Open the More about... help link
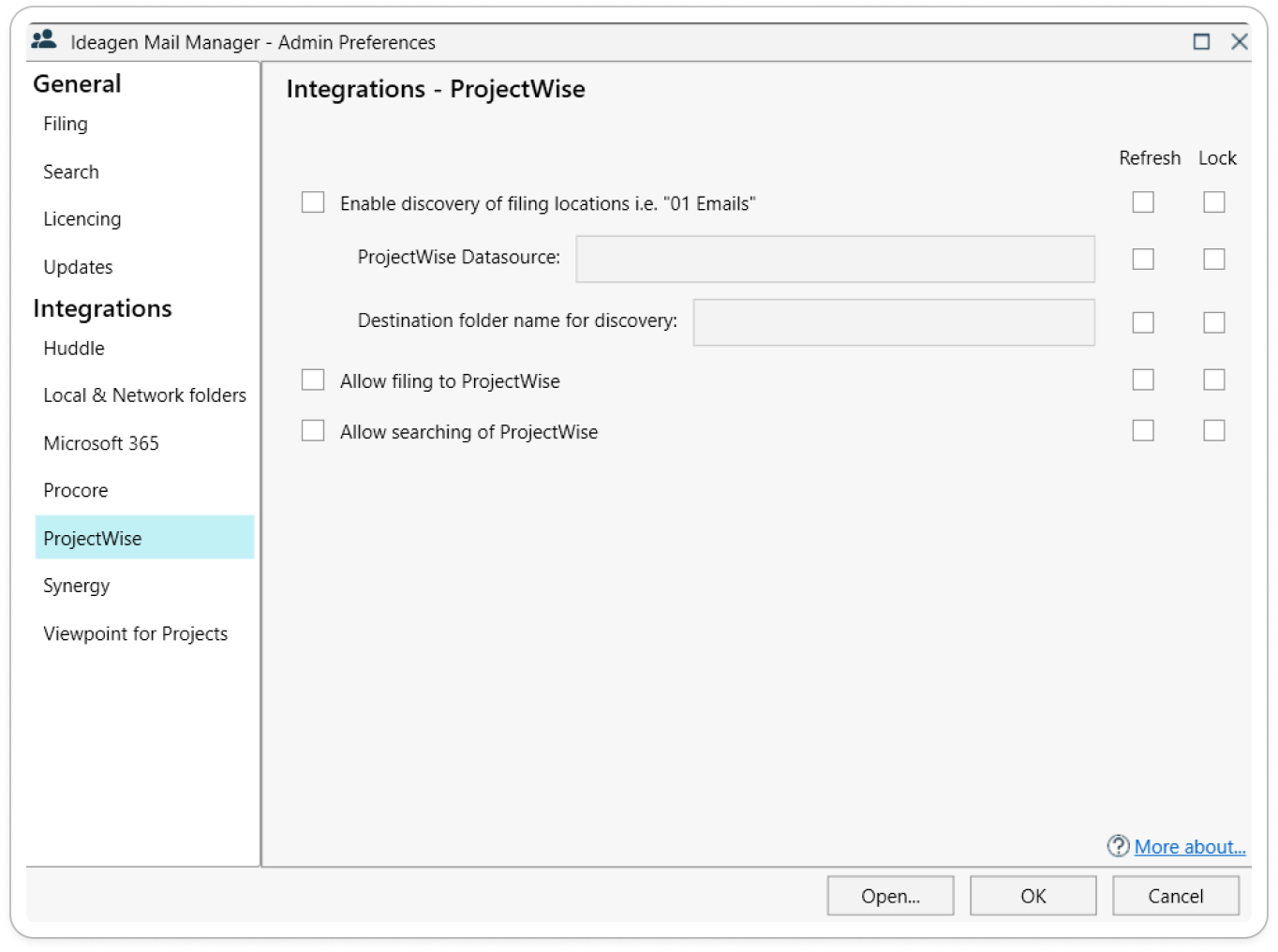 tap(1190, 847)
